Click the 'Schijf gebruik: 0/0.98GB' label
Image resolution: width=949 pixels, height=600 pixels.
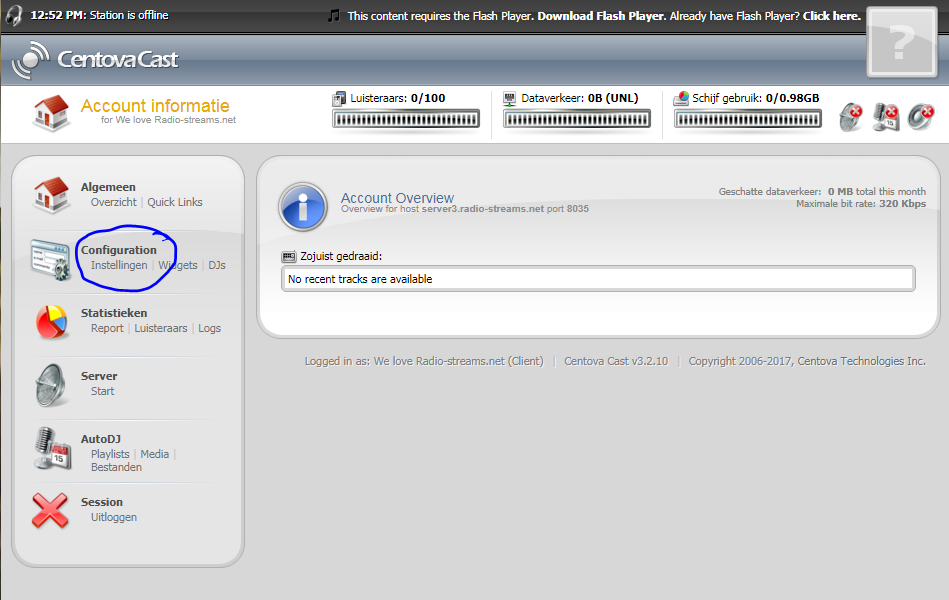point(755,98)
